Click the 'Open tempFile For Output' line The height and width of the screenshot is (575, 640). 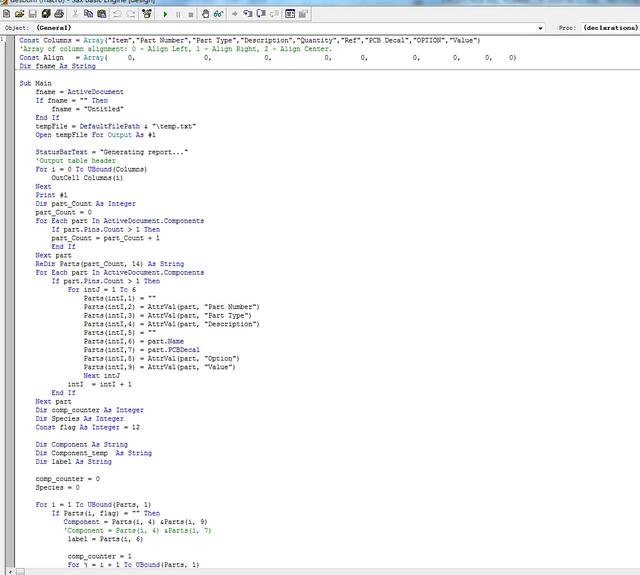(96, 135)
